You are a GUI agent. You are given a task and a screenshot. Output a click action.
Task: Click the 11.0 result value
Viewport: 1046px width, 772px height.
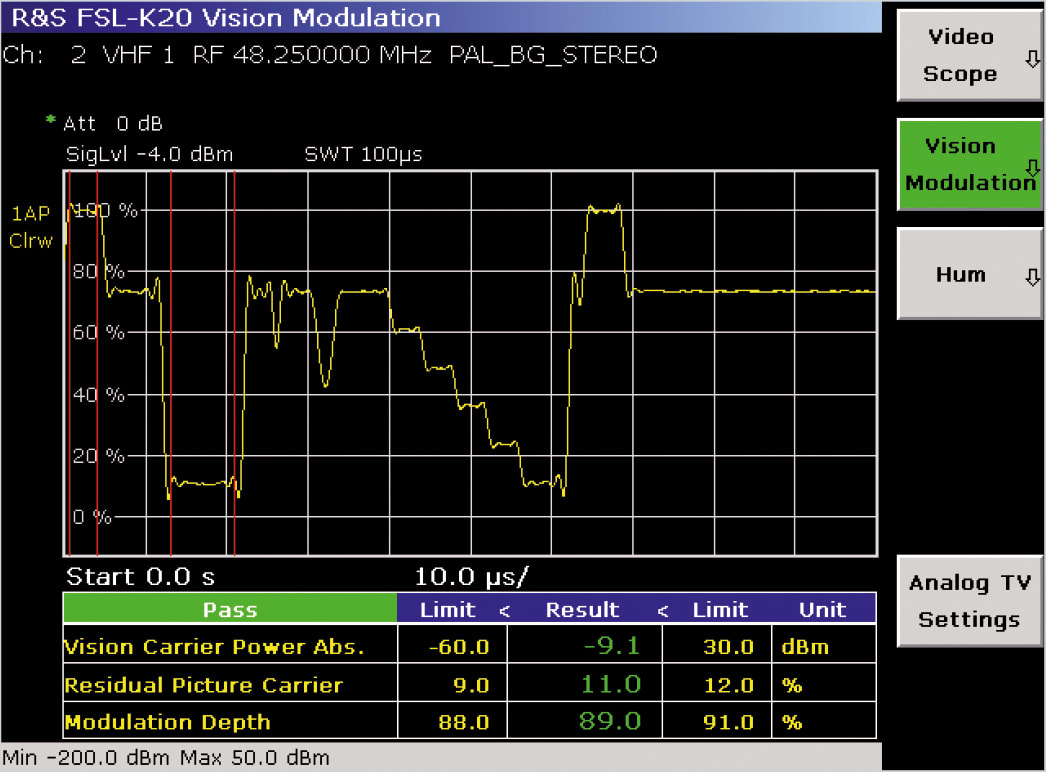pos(610,685)
